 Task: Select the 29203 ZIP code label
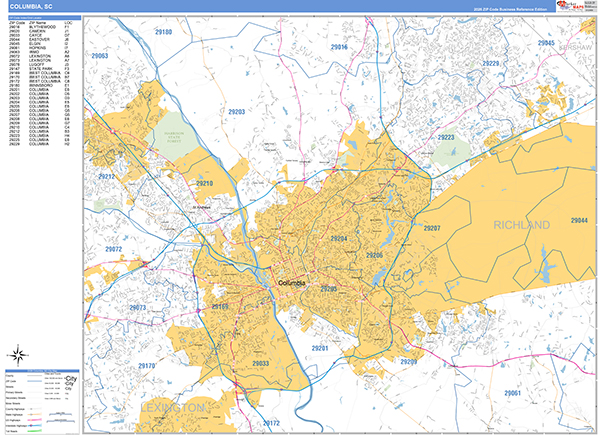point(236,111)
